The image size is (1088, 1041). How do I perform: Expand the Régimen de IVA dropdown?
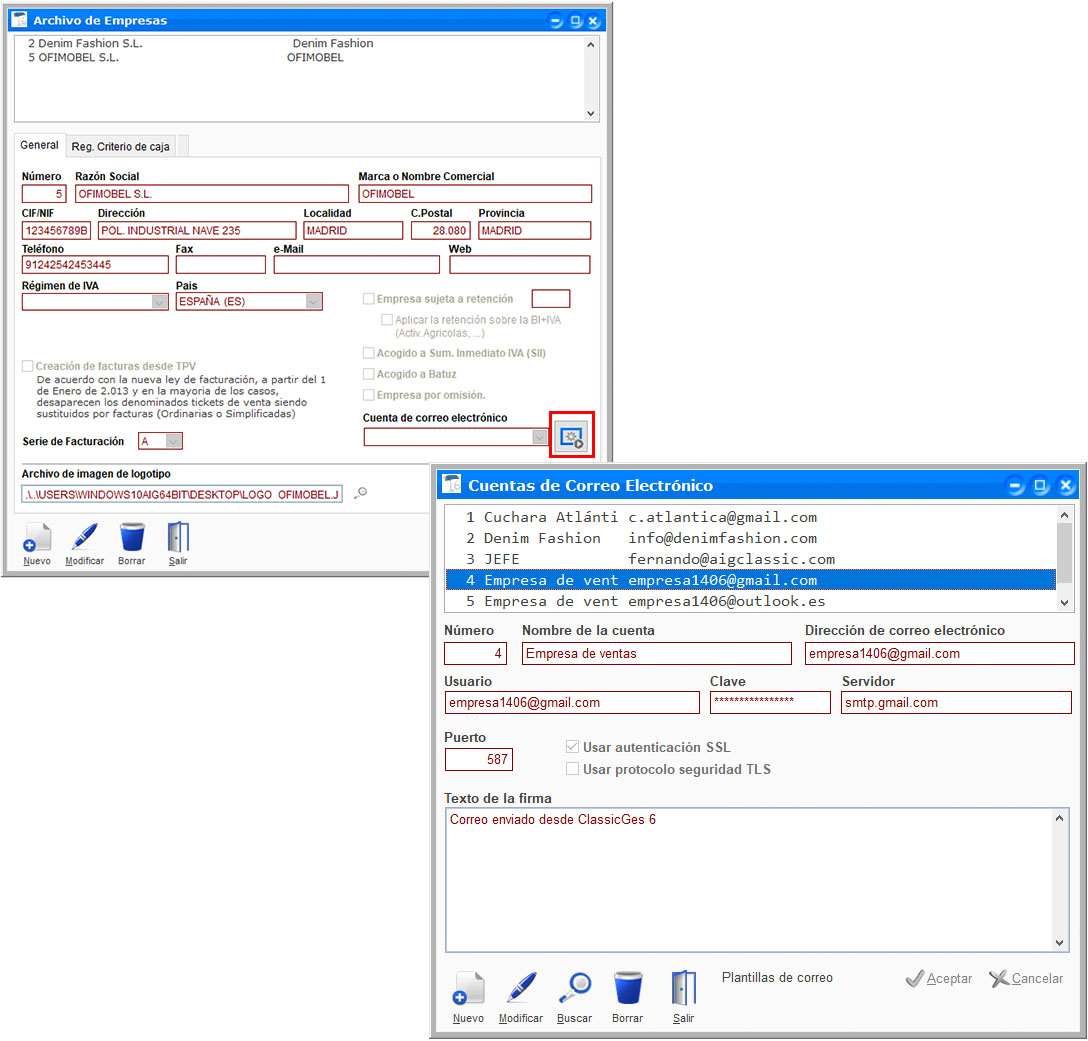(159, 302)
